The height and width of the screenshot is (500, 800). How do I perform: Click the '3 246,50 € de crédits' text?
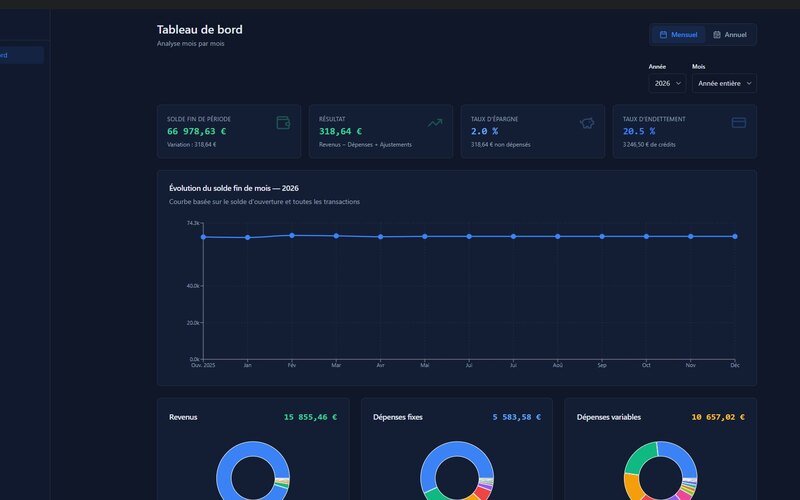pyautogui.click(x=649, y=144)
